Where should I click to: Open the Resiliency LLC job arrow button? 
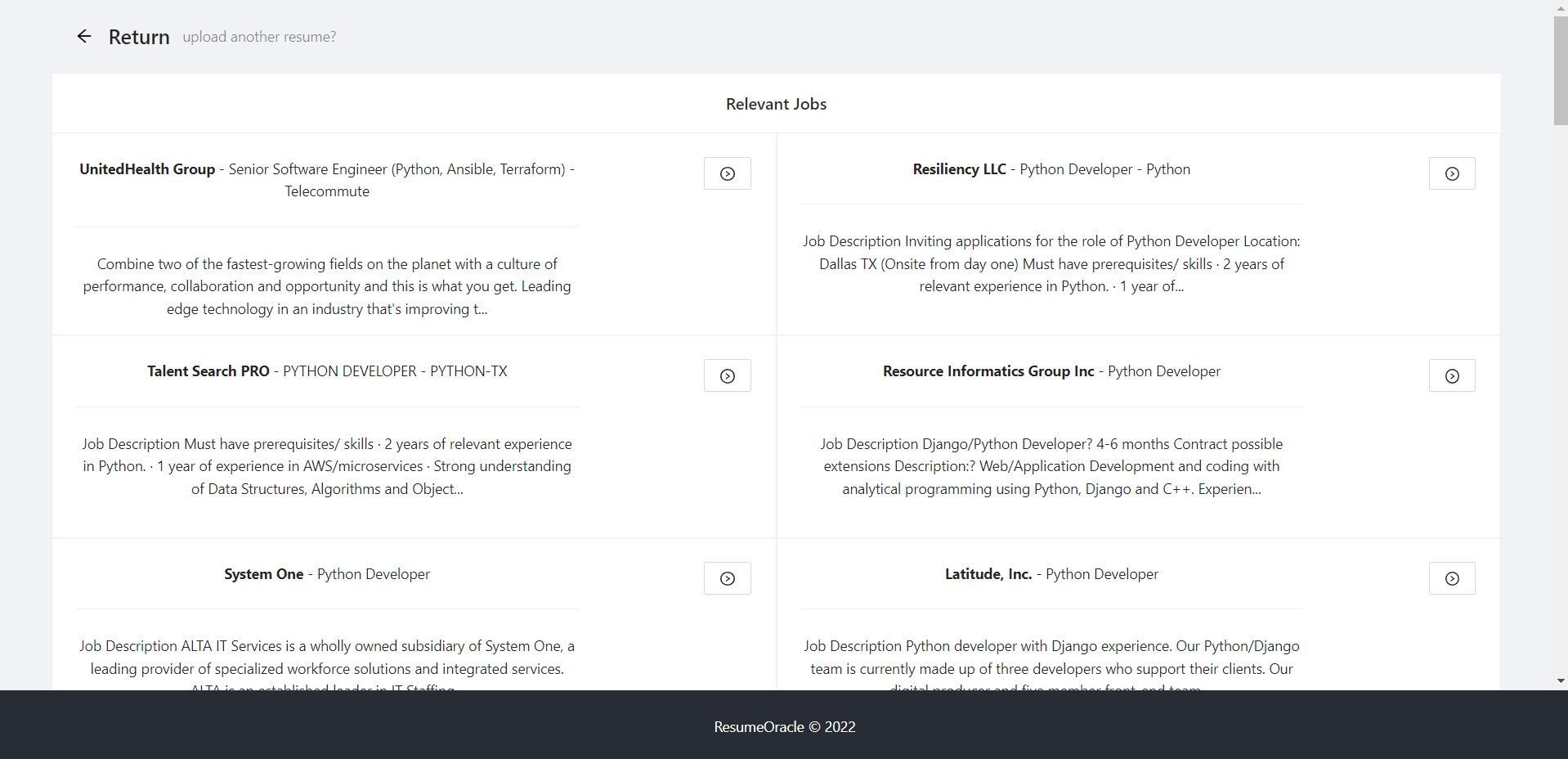[1452, 173]
